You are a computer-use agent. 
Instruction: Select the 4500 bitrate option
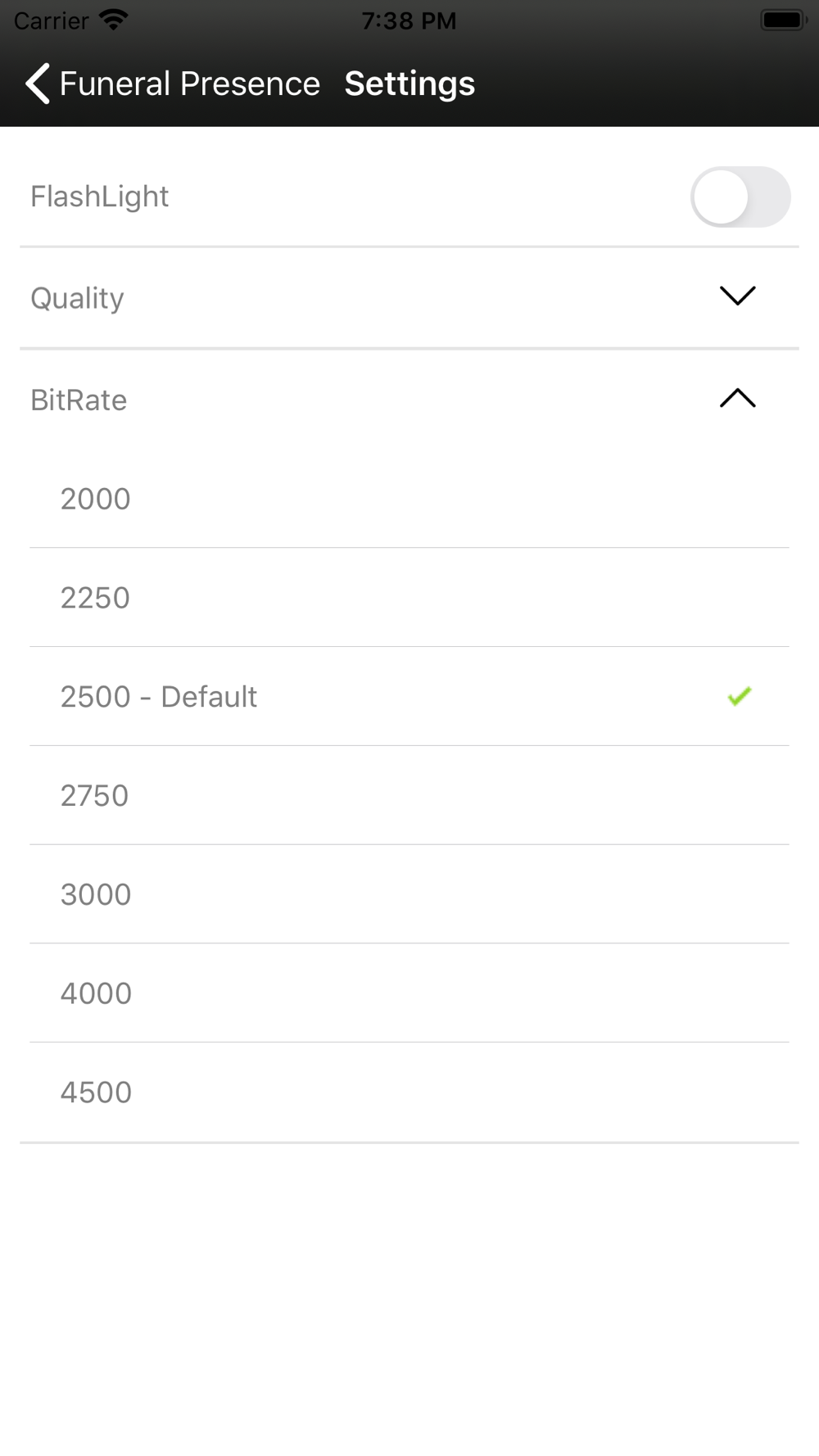coord(409,1092)
